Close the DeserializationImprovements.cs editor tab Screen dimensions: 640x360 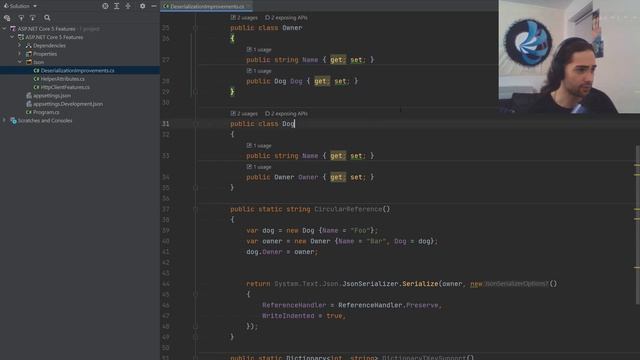(249, 6)
